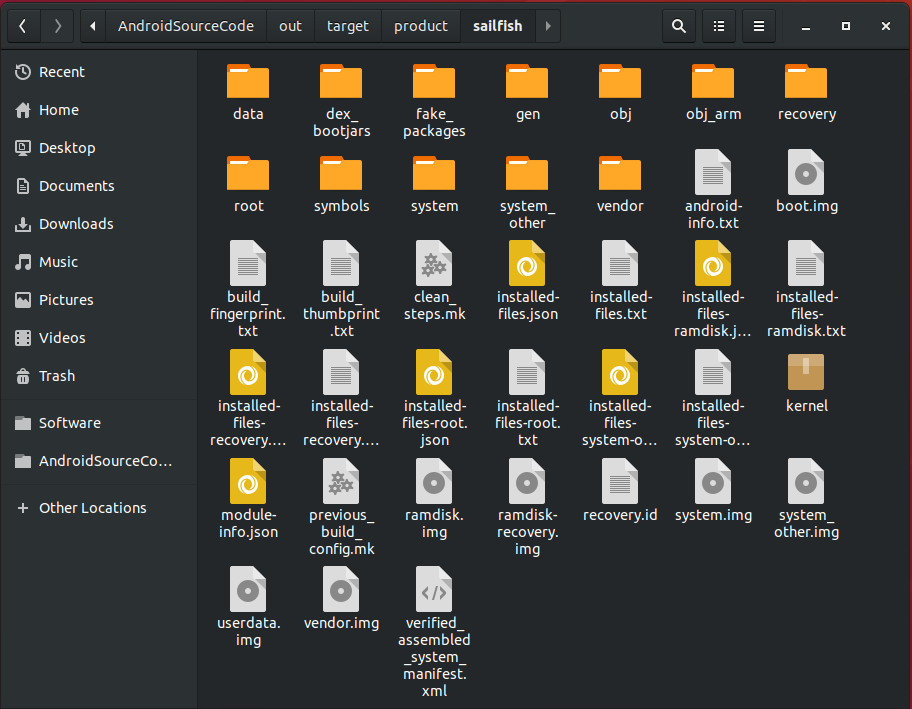Open the search icon in the toolbar
912x709 pixels.
678,26
